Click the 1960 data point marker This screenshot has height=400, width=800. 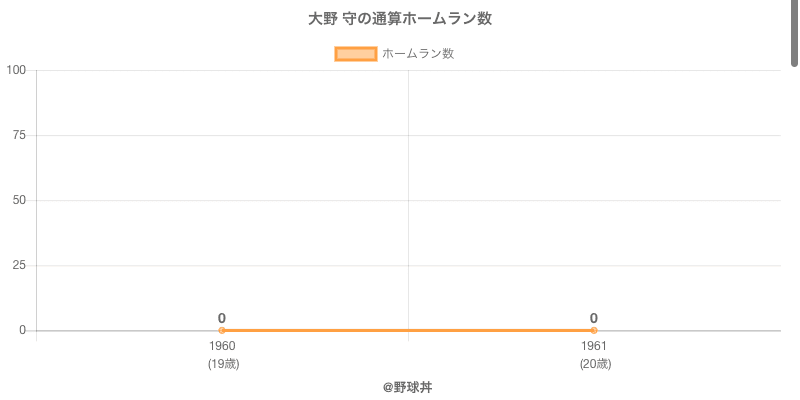pos(222,330)
